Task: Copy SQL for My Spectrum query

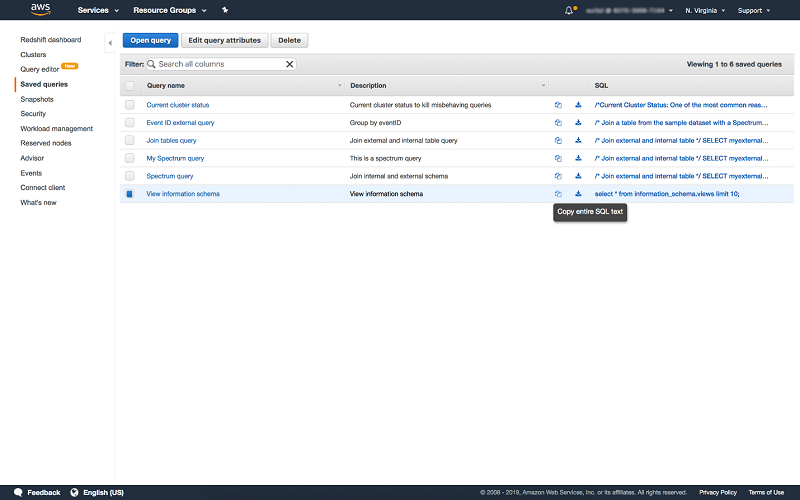Action: coord(558,158)
